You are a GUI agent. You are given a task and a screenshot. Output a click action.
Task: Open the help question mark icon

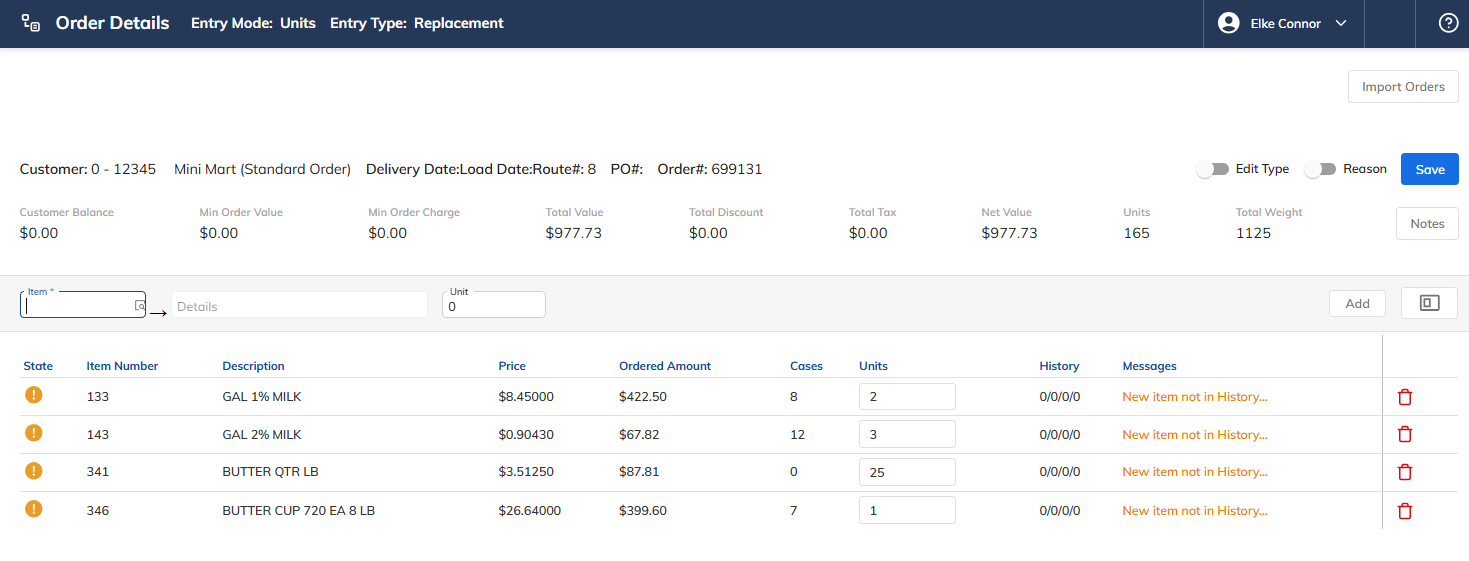point(1448,23)
